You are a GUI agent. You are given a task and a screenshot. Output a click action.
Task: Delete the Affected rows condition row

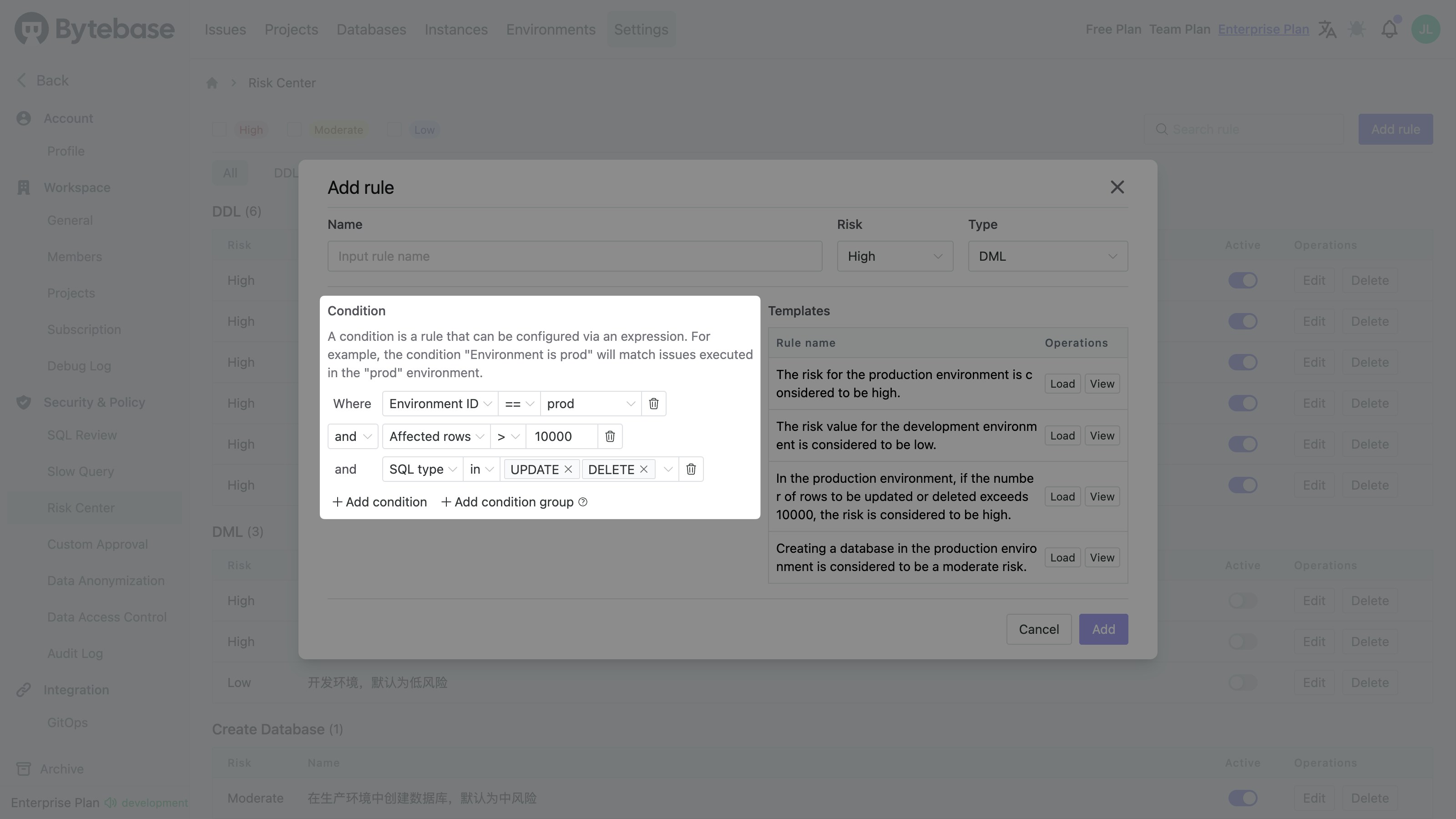click(x=610, y=436)
